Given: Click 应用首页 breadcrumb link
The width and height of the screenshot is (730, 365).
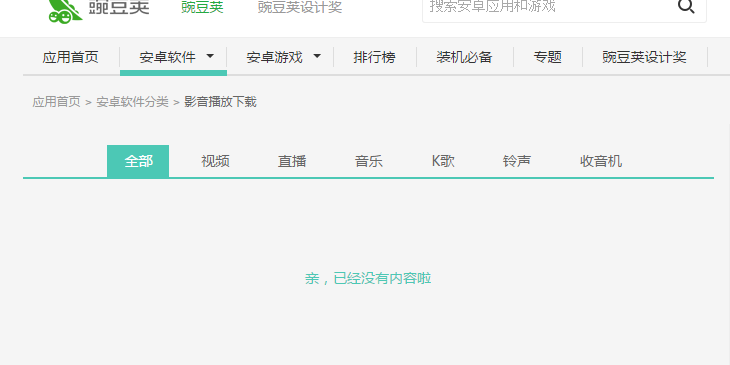Looking at the screenshot, I should tap(56, 102).
